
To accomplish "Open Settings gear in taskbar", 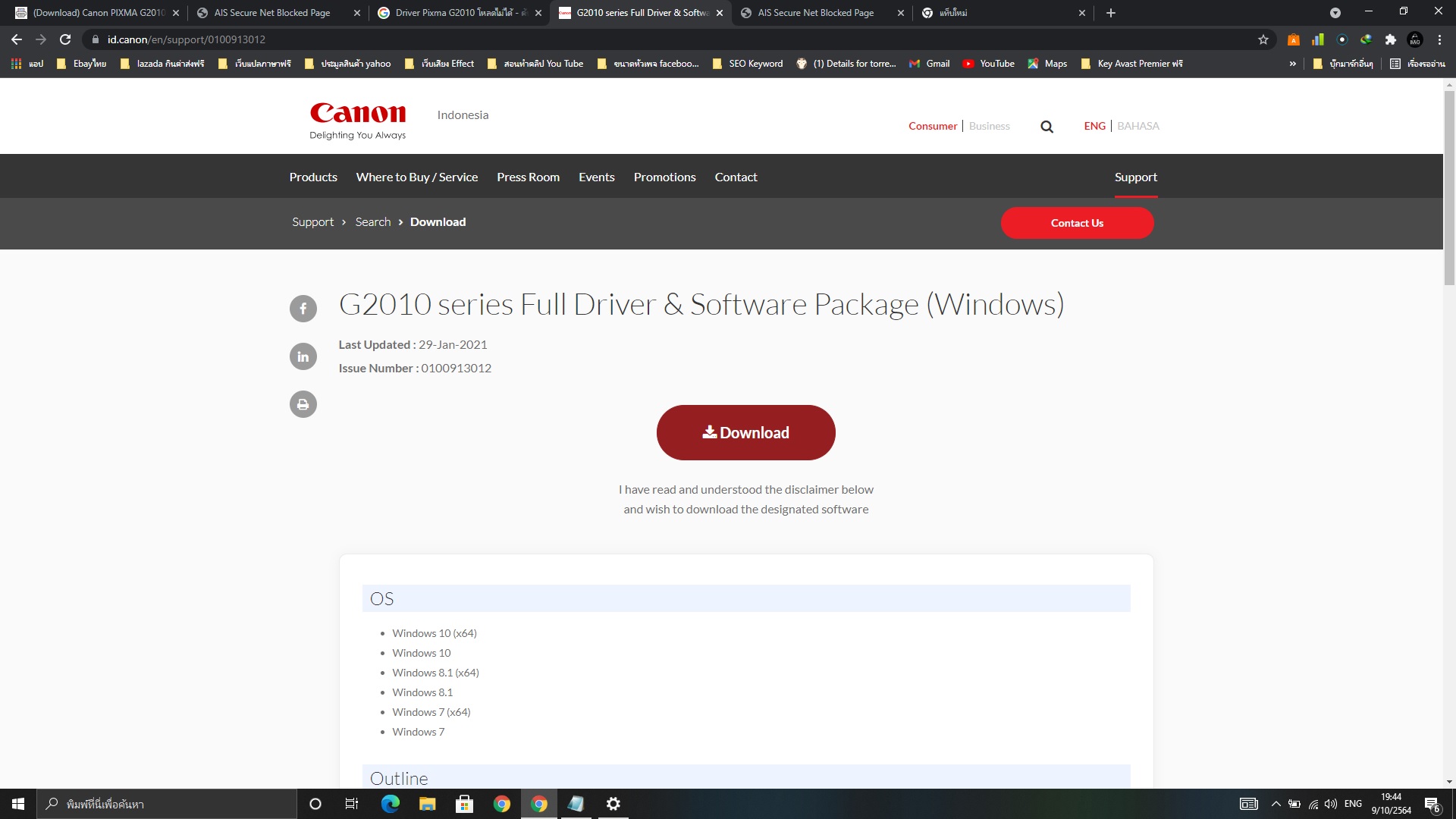I will (613, 804).
